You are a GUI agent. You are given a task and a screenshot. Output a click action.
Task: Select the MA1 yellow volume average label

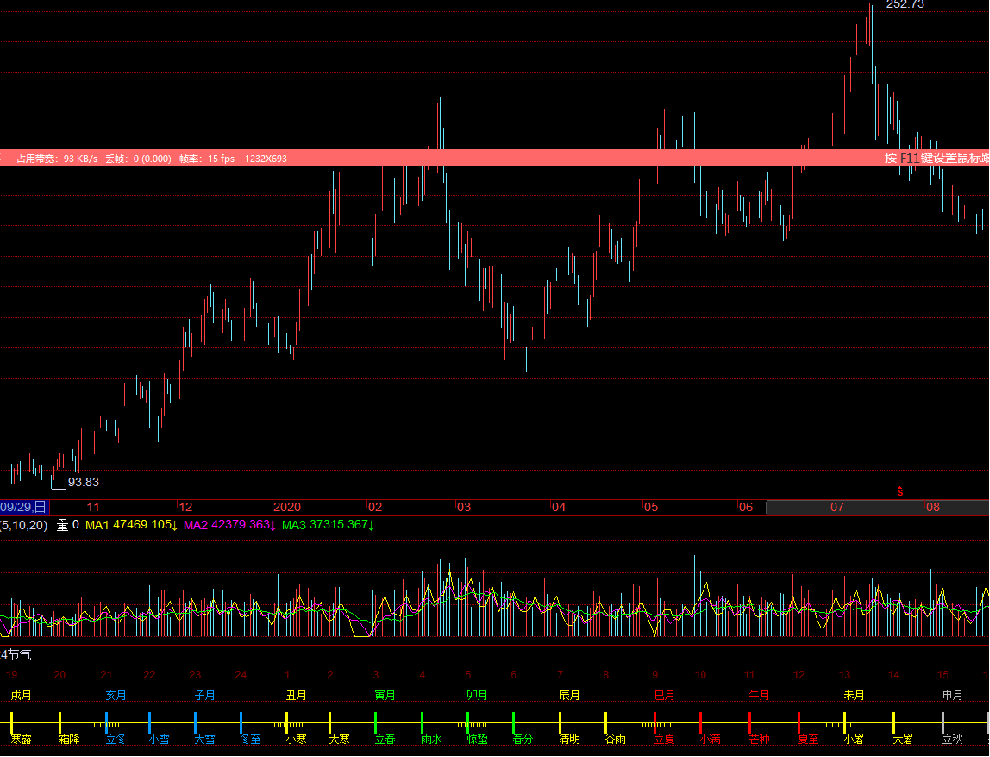click(x=131, y=525)
